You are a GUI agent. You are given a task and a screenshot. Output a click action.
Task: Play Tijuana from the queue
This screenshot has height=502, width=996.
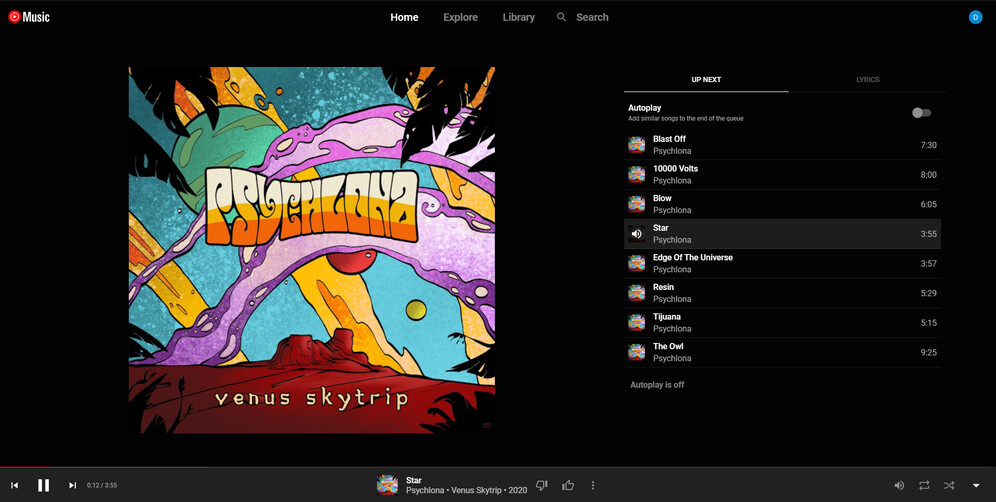click(x=783, y=323)
